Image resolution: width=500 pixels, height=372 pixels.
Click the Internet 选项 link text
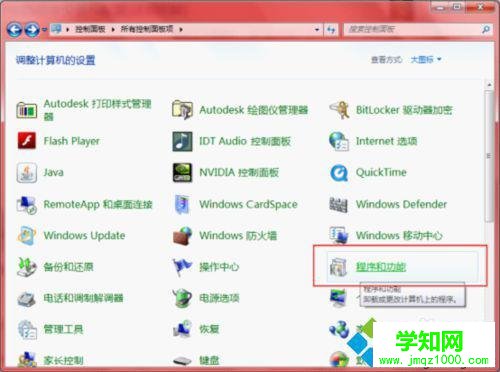coord(386,141)
